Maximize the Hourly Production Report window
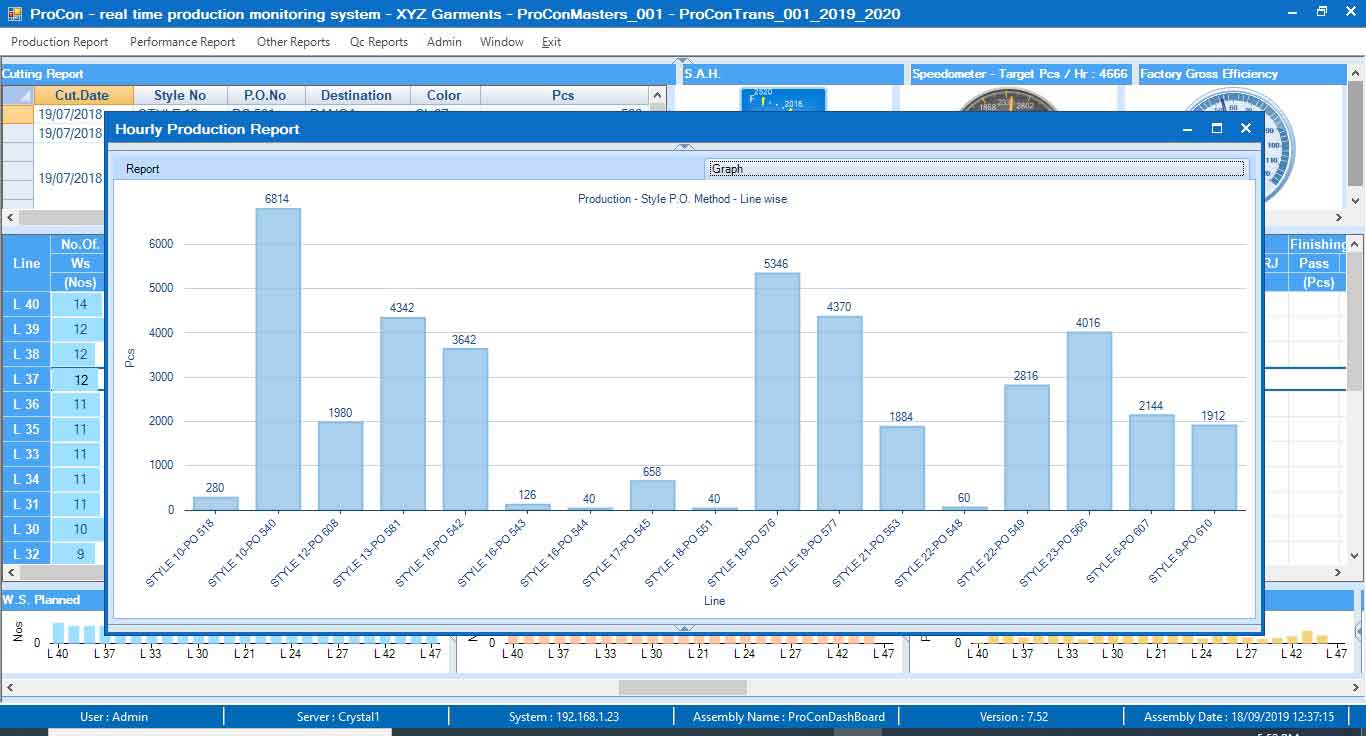 click(1217, 129)
